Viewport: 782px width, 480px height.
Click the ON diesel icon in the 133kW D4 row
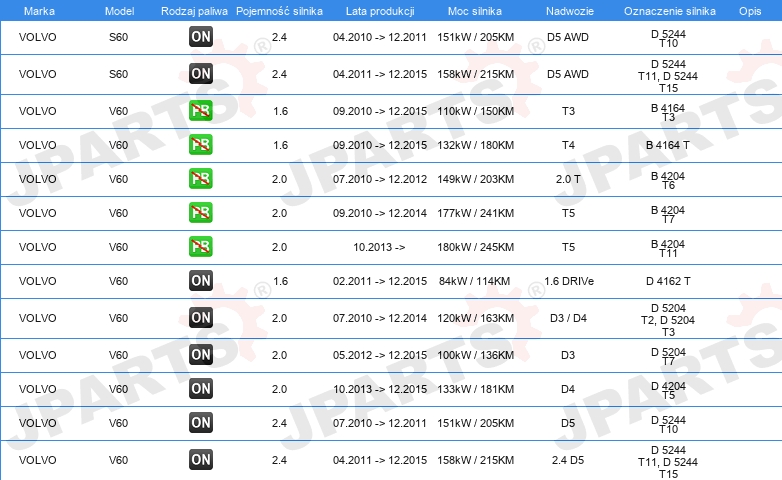[201, 388]
